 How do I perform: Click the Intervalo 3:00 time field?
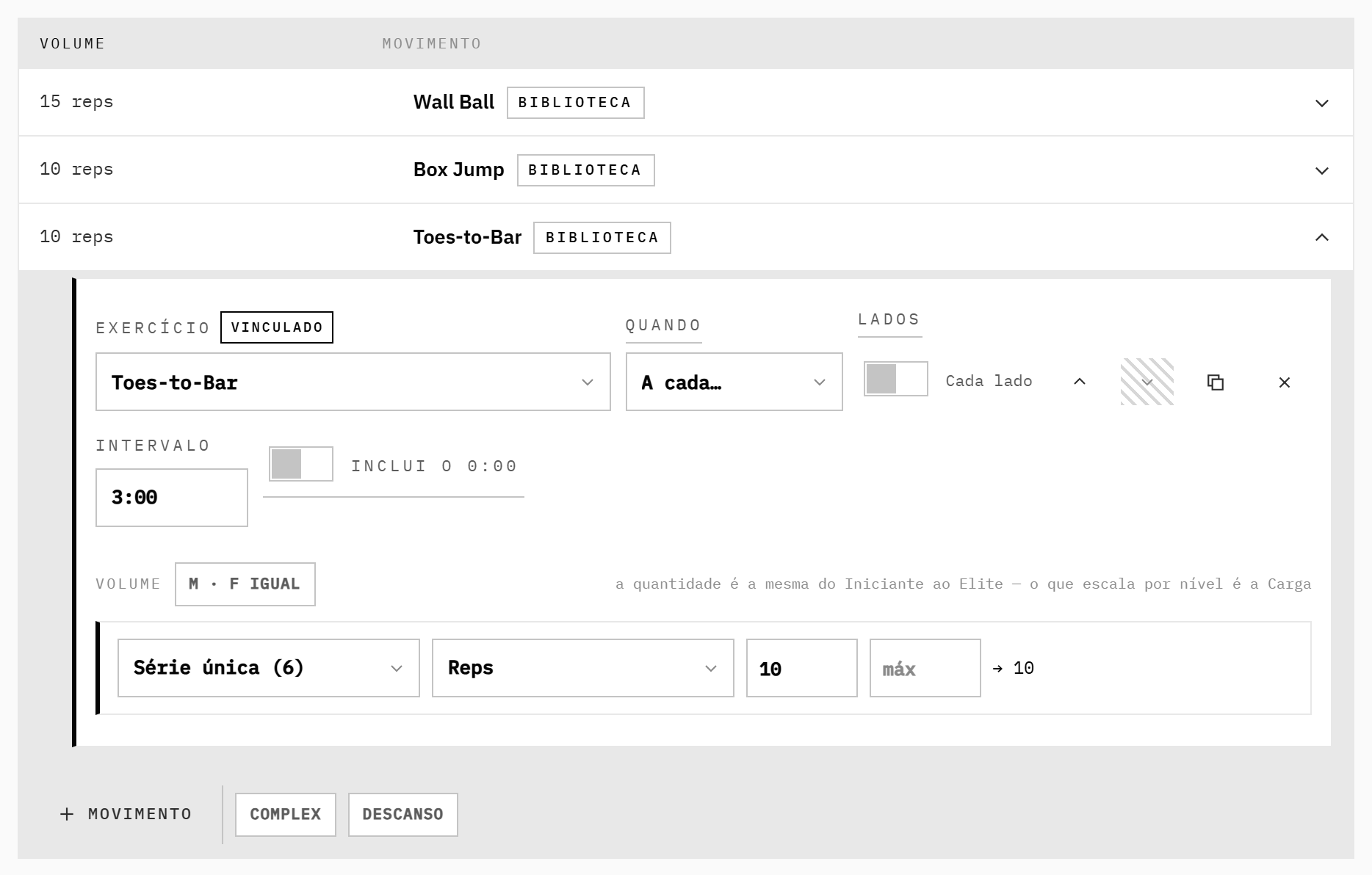coord(172,498)
